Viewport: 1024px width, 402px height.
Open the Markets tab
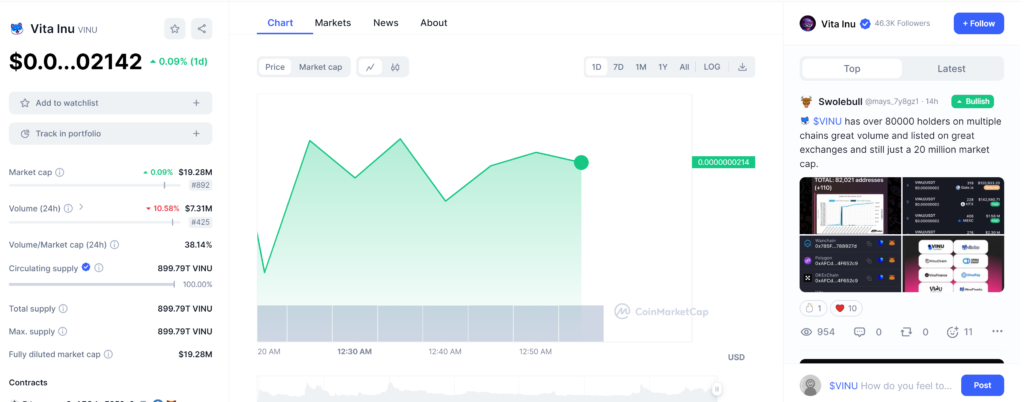click(332, 22)
